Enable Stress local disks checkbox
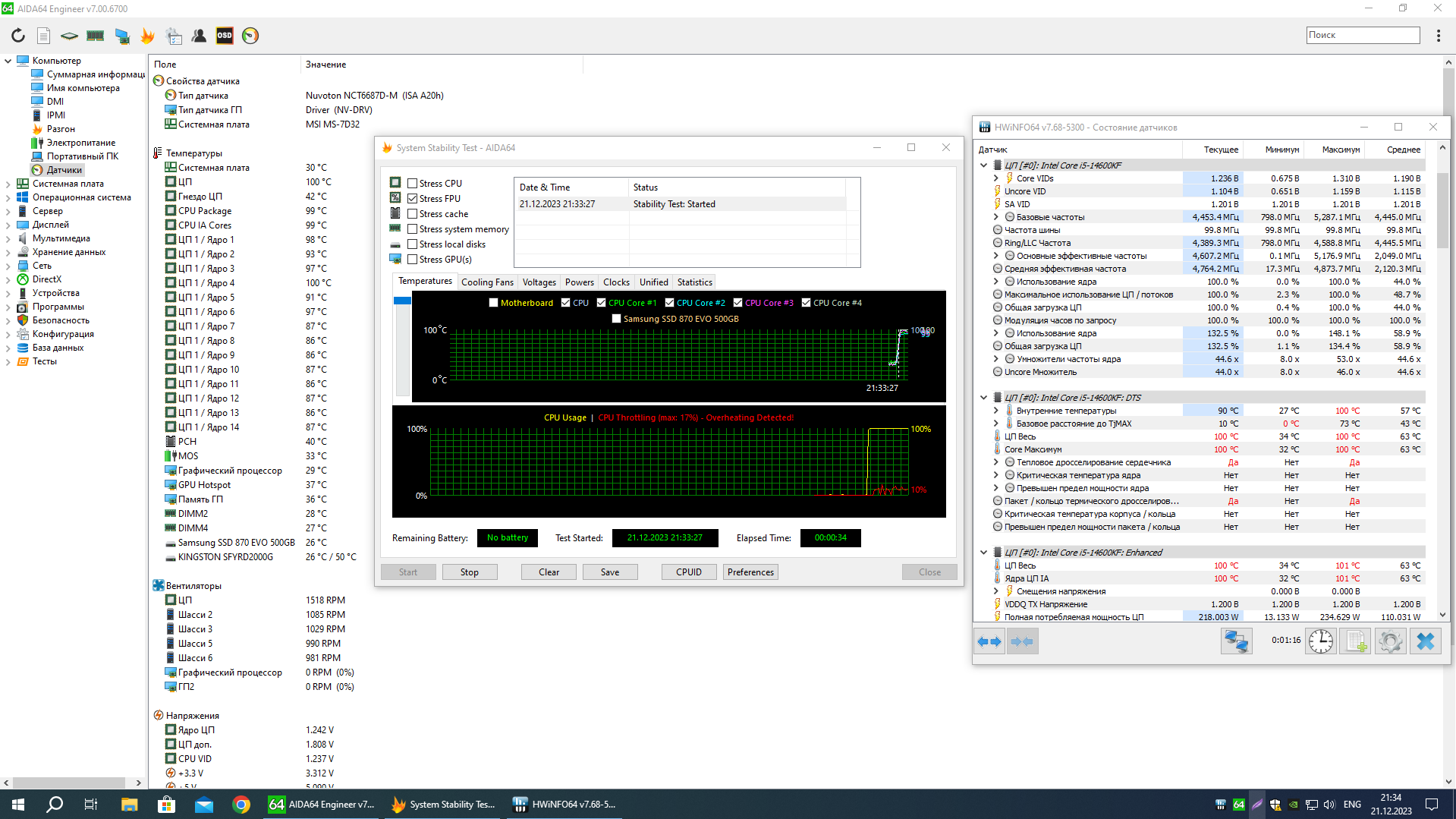This screenshot has width=1456, height=819. [x=413, y=244]
